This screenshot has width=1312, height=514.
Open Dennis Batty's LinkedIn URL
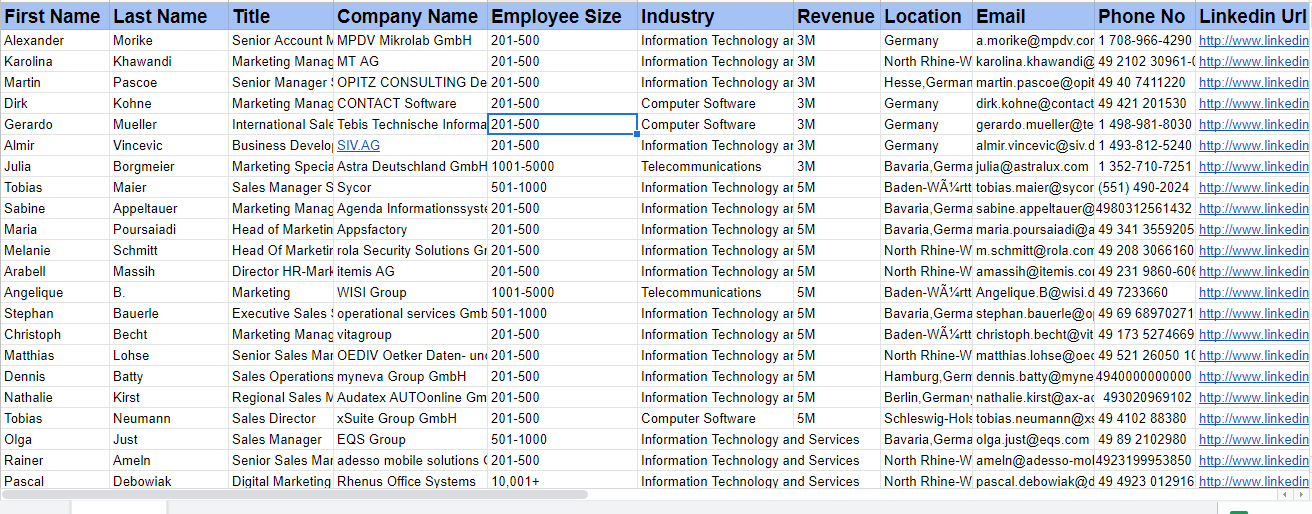tap(1253, 376)
